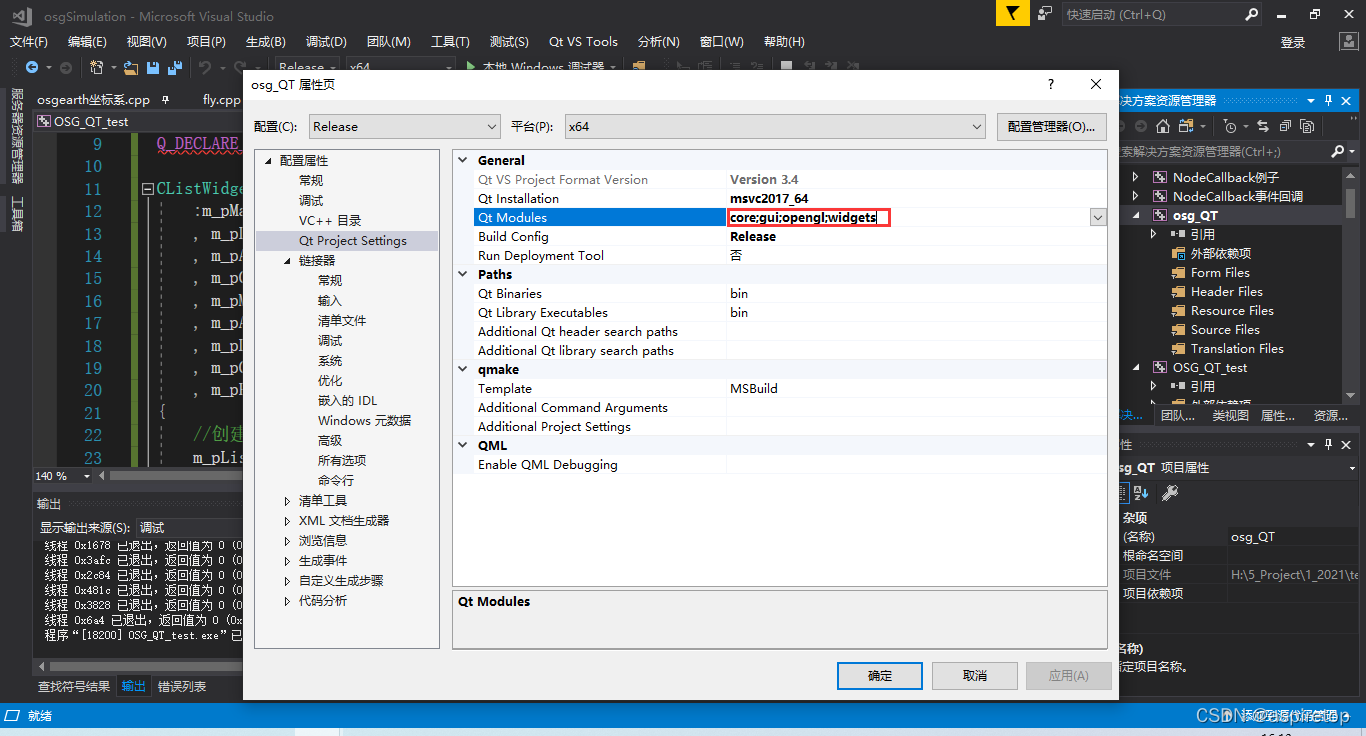The image size is (1366, 736).
Task: Click the Quick Launch search magnifier
Action: (1251, 14)
